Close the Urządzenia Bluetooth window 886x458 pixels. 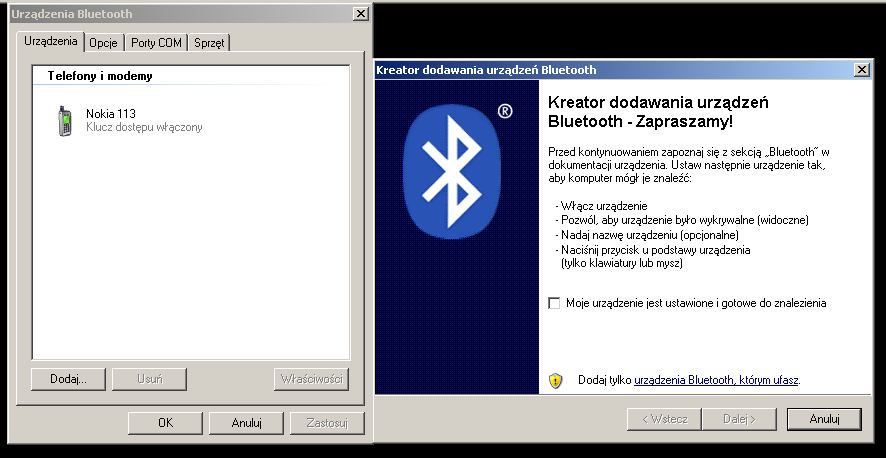coord(361,14)
